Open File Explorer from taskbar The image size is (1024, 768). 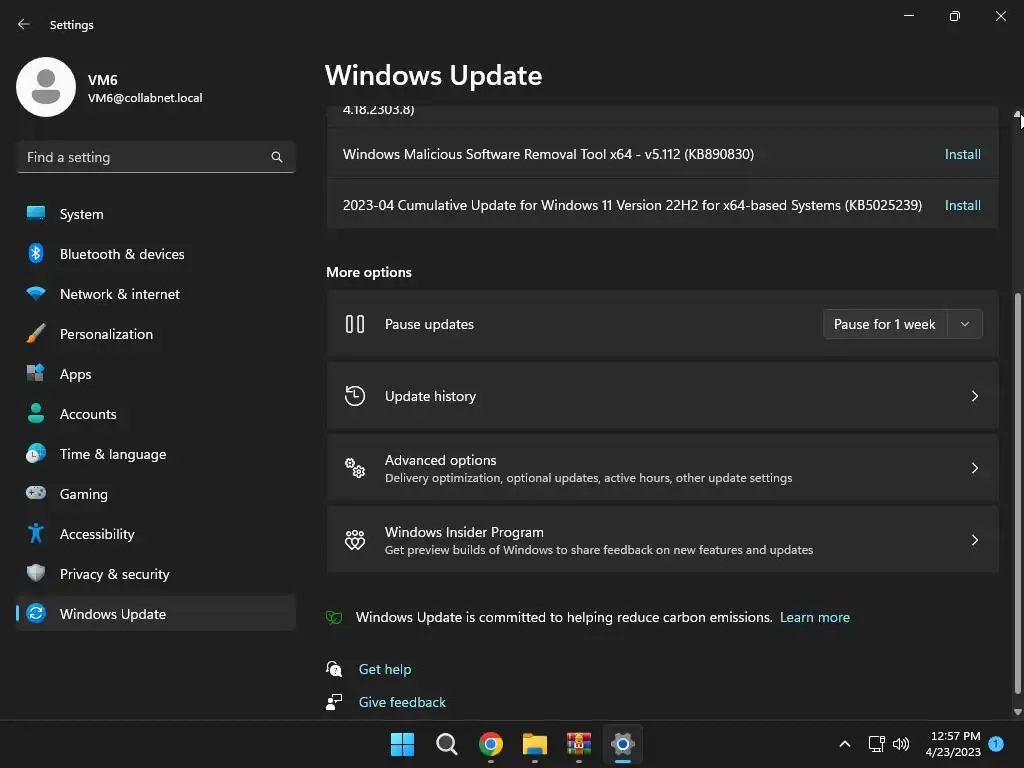pyautogui.click(x=535, y=744)
